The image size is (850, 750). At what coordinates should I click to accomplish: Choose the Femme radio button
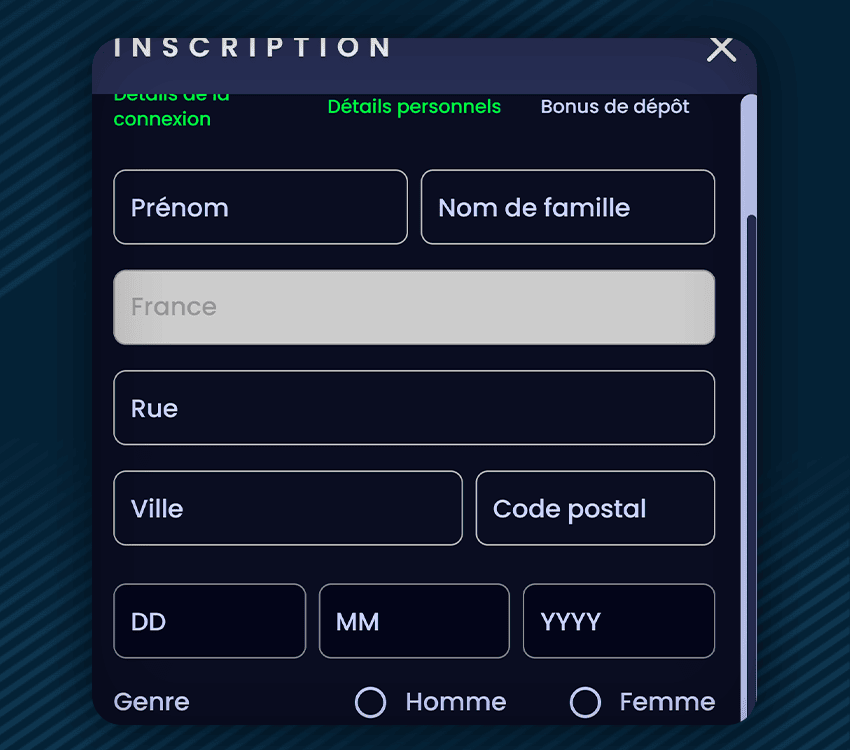[x=585, y=702]
